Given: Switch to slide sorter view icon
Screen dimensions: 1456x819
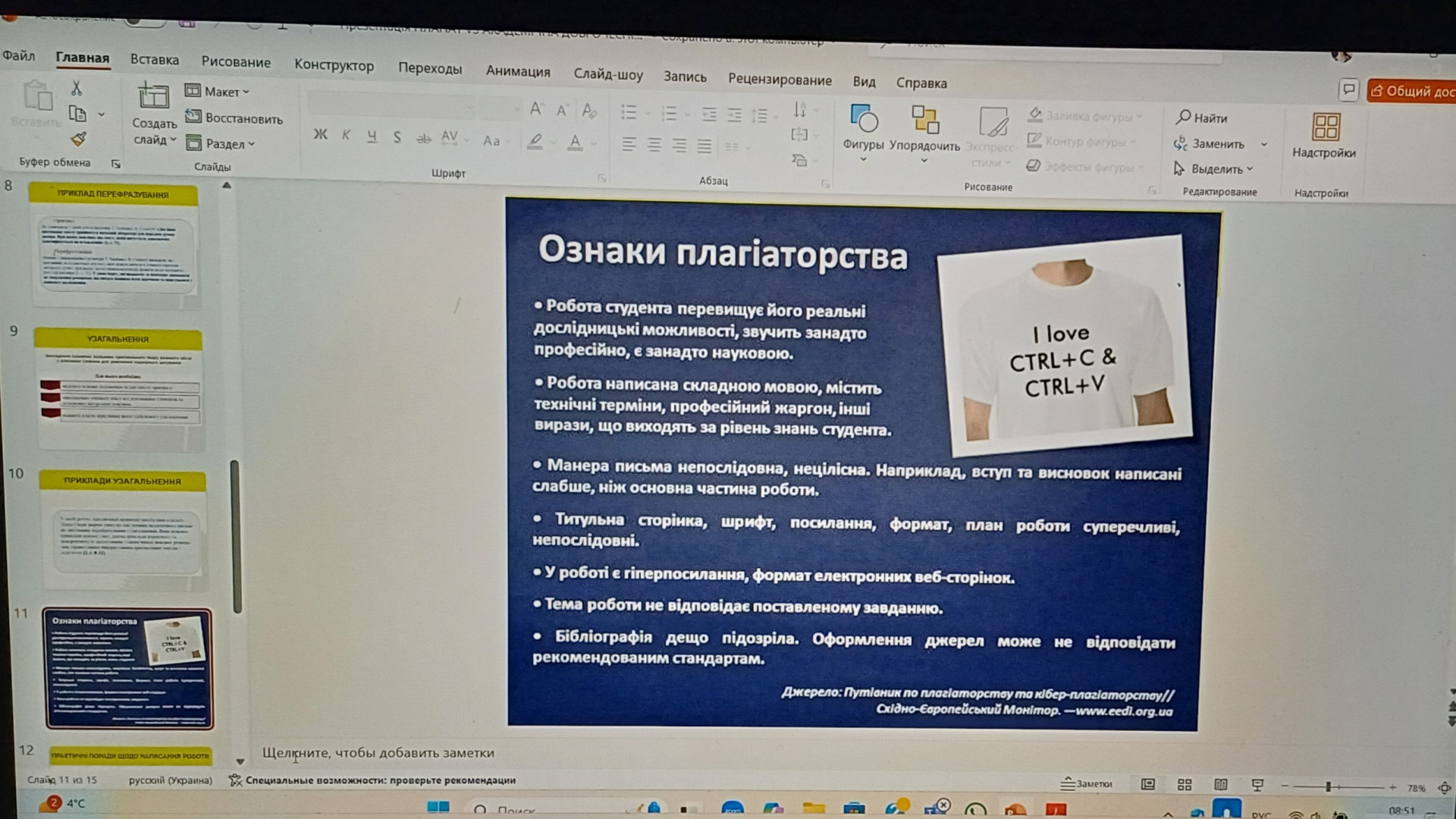Looking at the screenshot, I should (1185, 785).
